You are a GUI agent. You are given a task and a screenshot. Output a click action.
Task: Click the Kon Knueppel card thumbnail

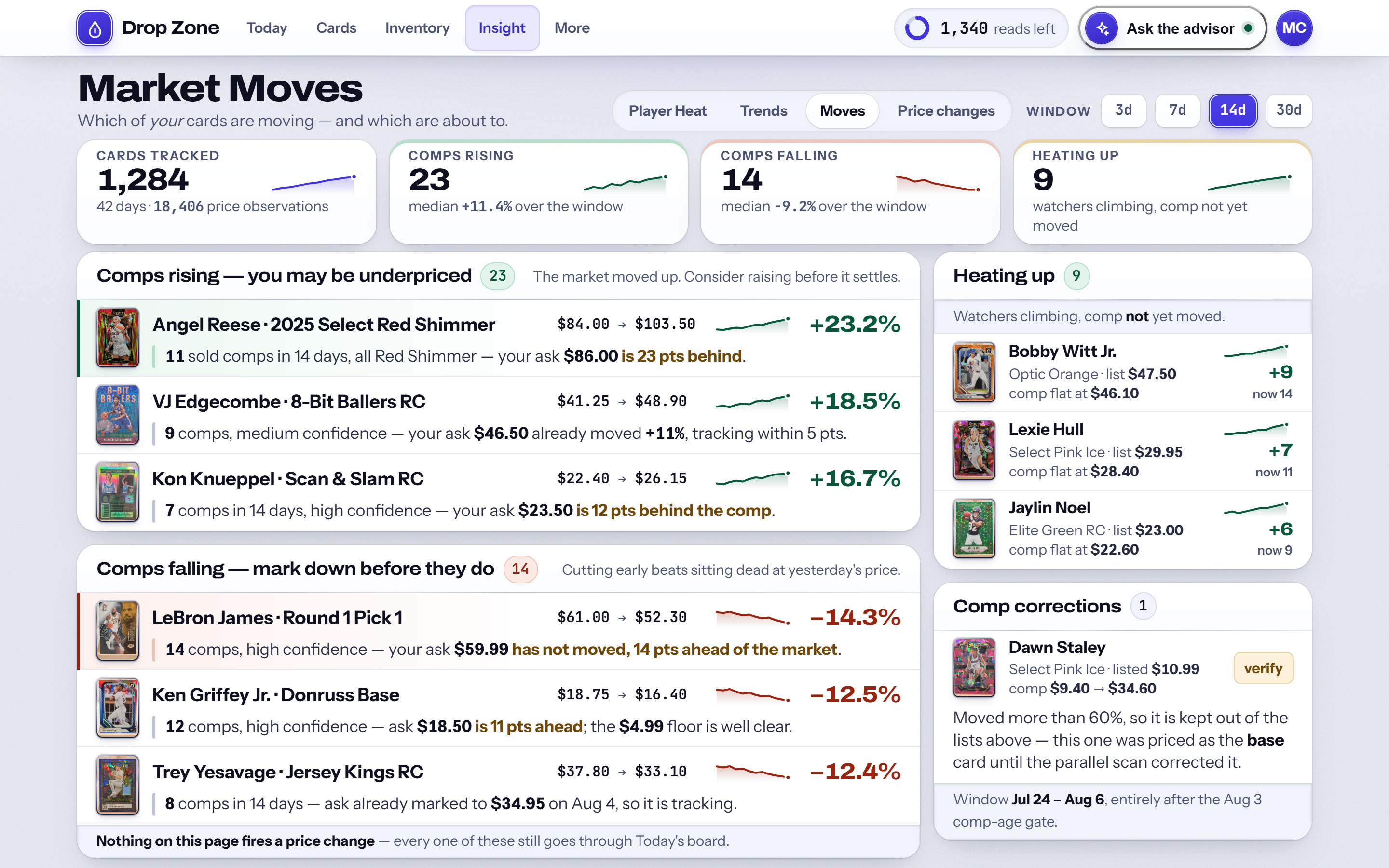118,492
